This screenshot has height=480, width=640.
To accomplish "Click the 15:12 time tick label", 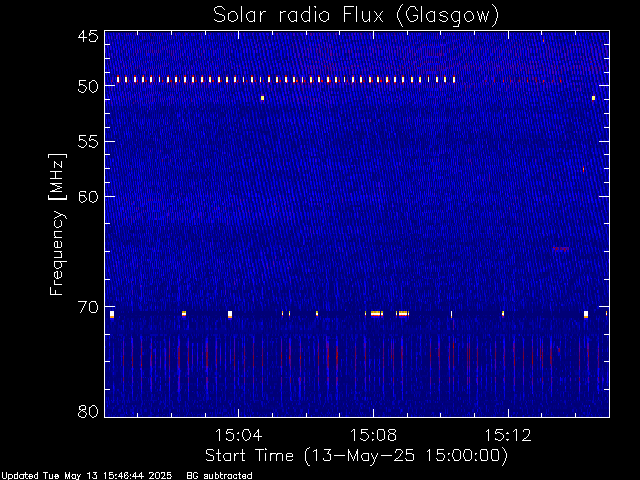I will pos(508,435).
